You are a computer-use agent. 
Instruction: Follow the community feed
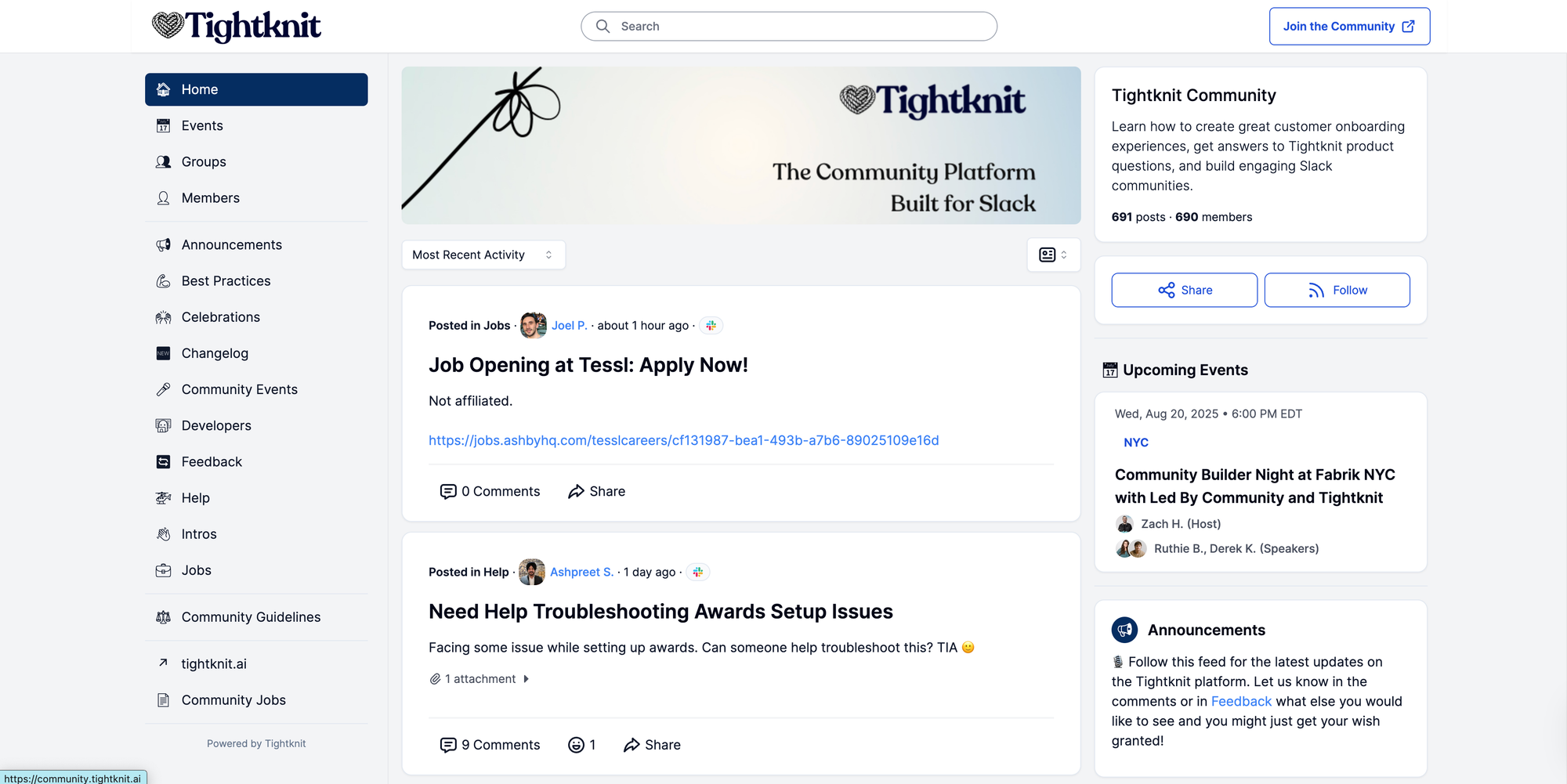[x=1337, y=290]
